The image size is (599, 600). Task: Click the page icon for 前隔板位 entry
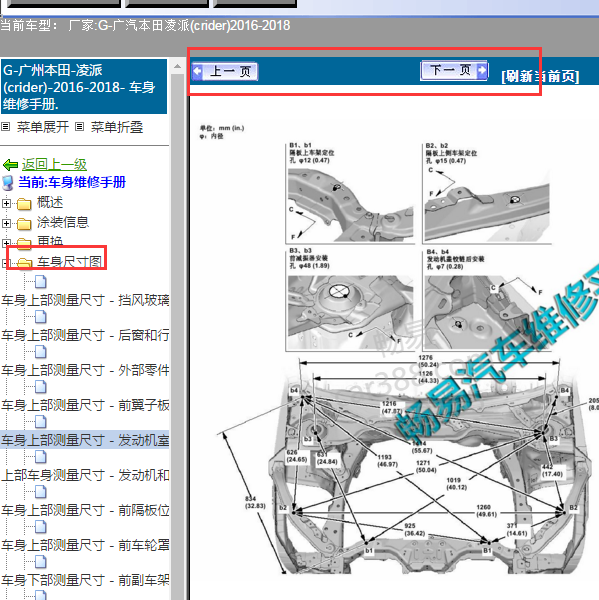coord(41,492)
